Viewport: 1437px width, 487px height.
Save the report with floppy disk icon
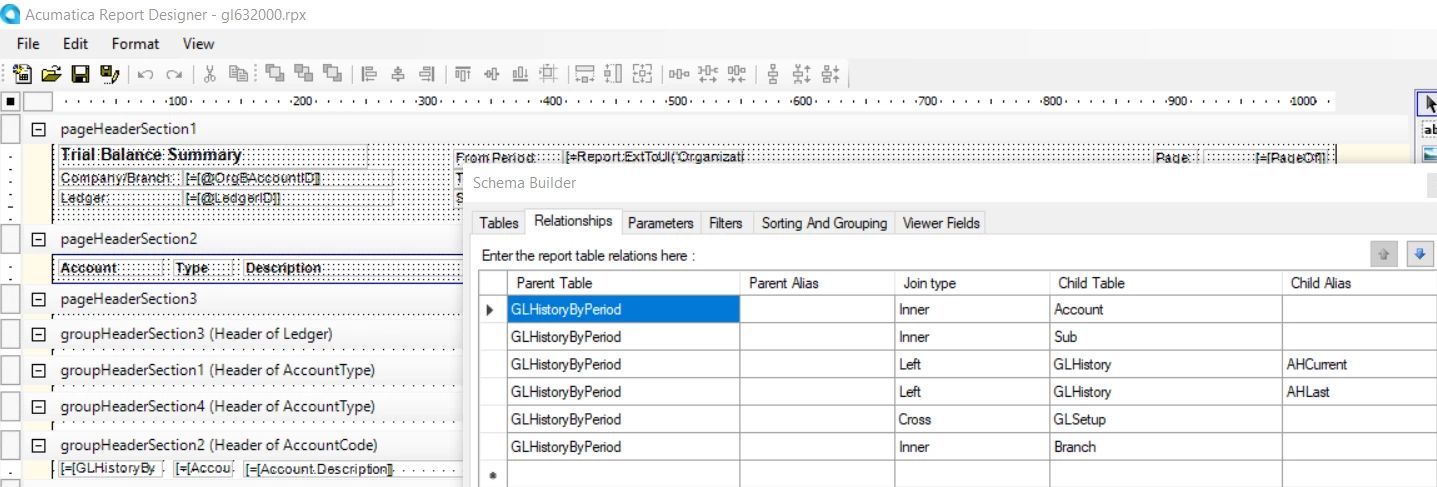pyautogui.click(x=81, y=74)
